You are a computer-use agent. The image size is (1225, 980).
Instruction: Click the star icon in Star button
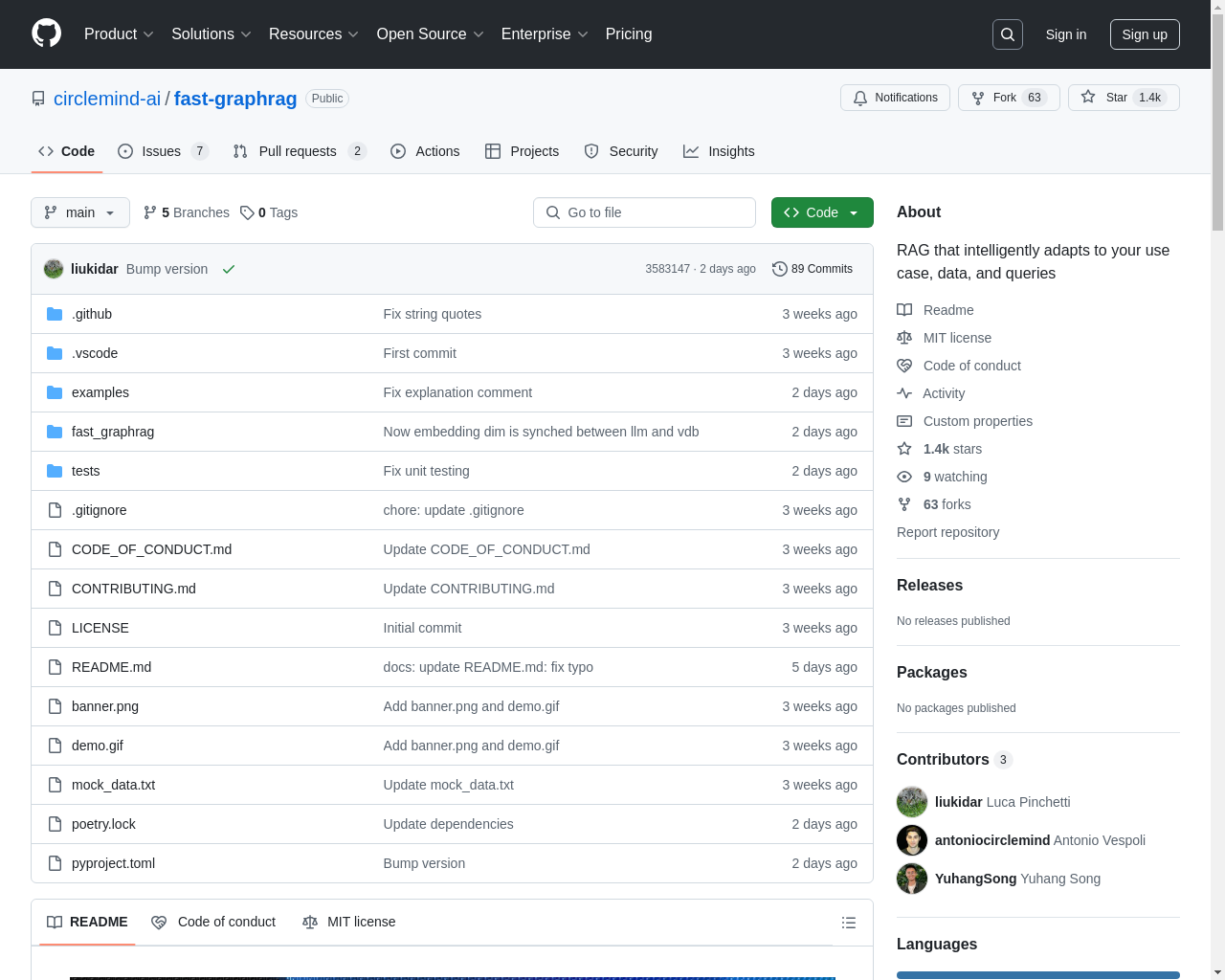[x=1088, y=97]
